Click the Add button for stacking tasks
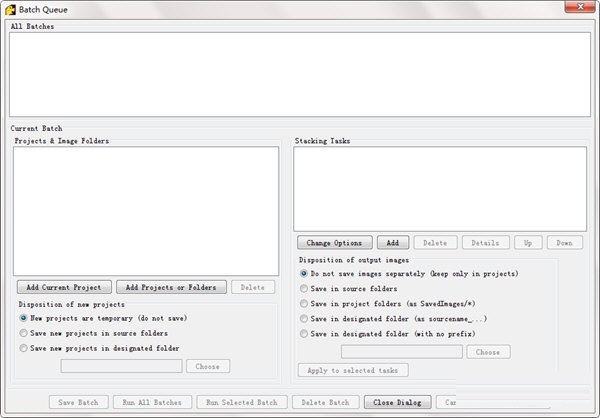Viewport: 600px width, 418px height. [393, 243]
